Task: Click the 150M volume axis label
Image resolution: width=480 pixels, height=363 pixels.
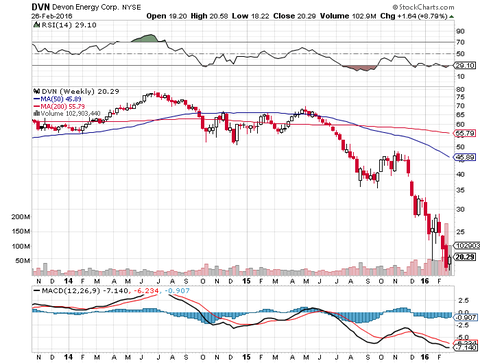Action: point(21,231)
